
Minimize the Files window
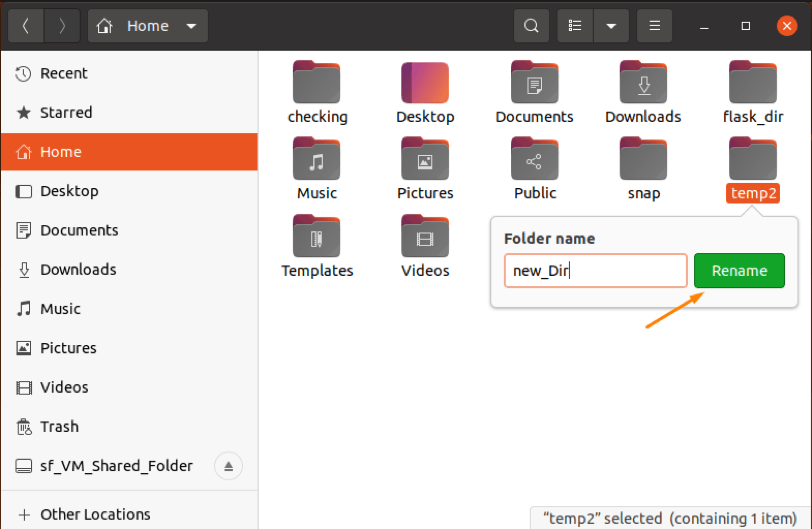click(704, 26)
